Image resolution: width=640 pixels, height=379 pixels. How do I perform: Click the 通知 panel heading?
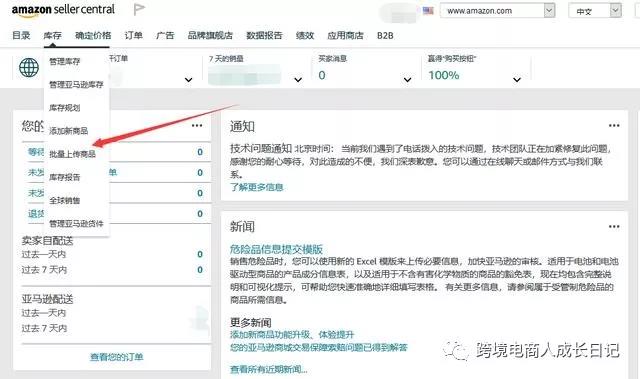(242, 126)
